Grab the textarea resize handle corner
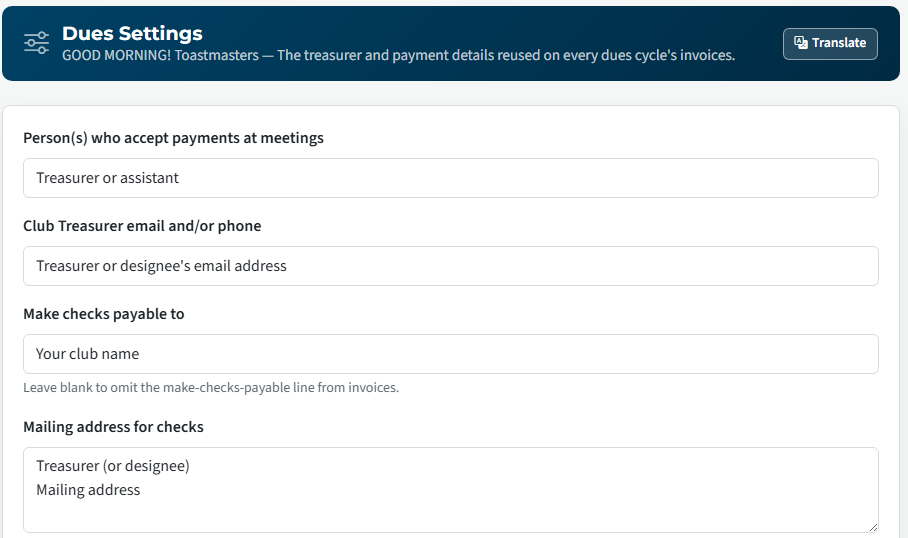The image size is (908, 538). 873,527
